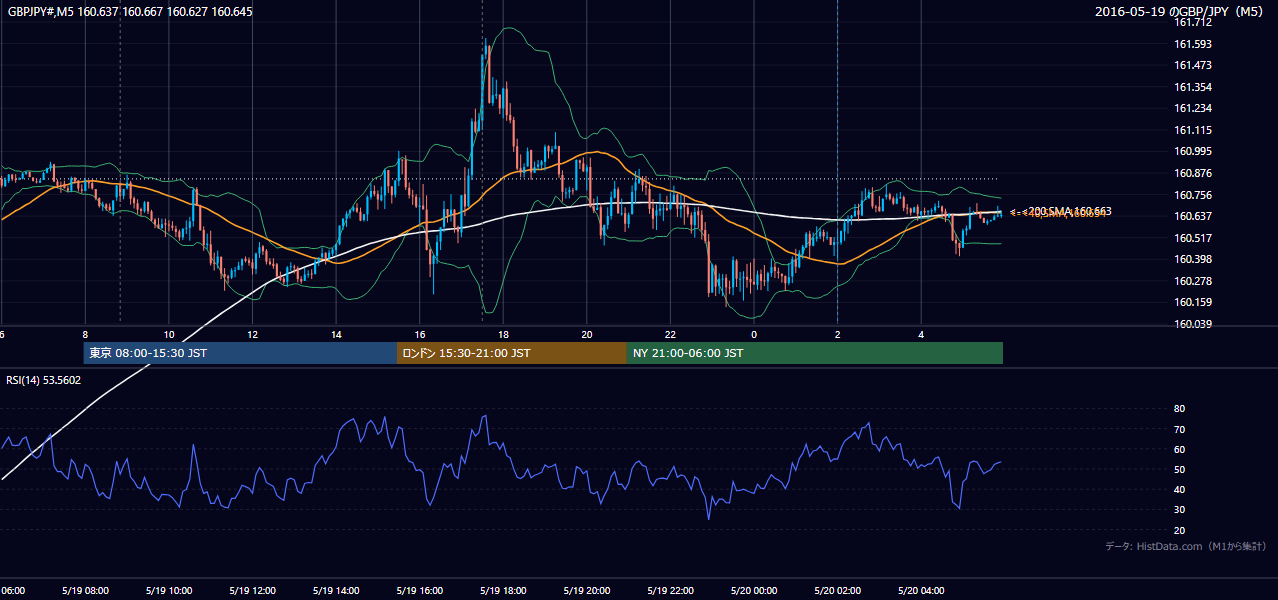Click price axis value 160.756
The image size is (1278, 600).
(1193, 195)
